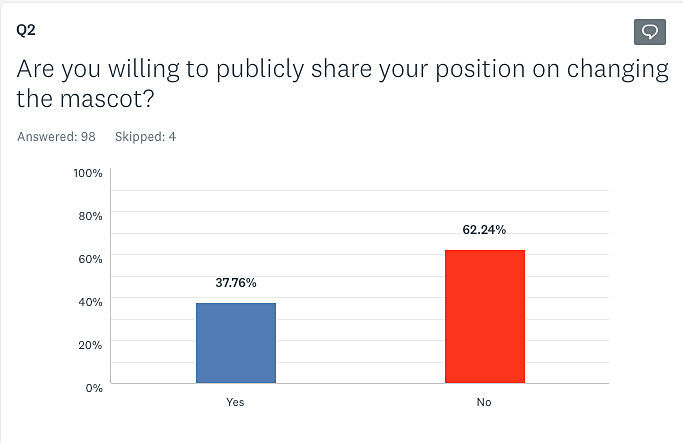Click empty chart area between the bars
The height and width of the screenshot is (443, 683).
point(360,300)
